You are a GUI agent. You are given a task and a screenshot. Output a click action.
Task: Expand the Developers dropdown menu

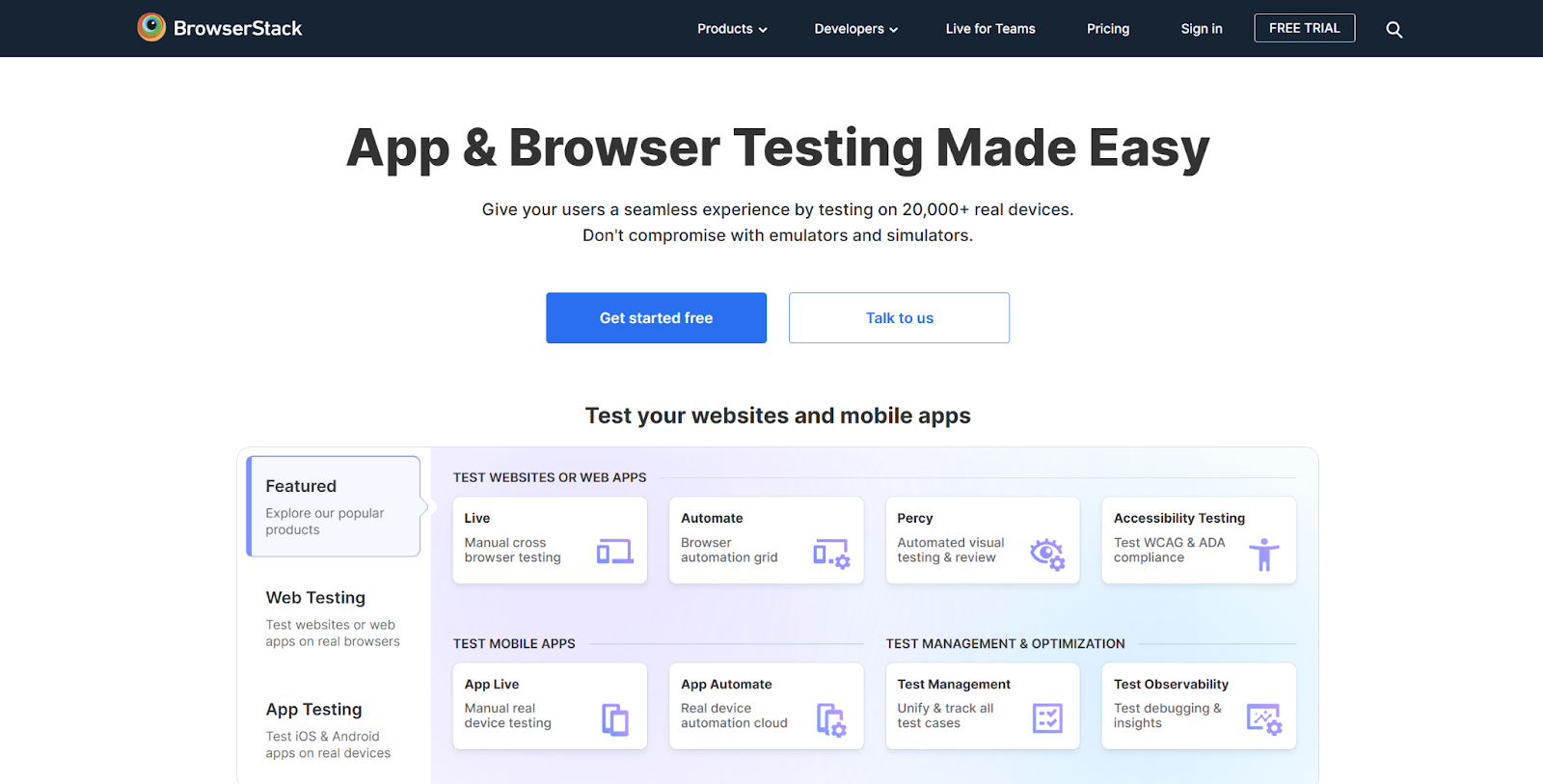point(856,29)
